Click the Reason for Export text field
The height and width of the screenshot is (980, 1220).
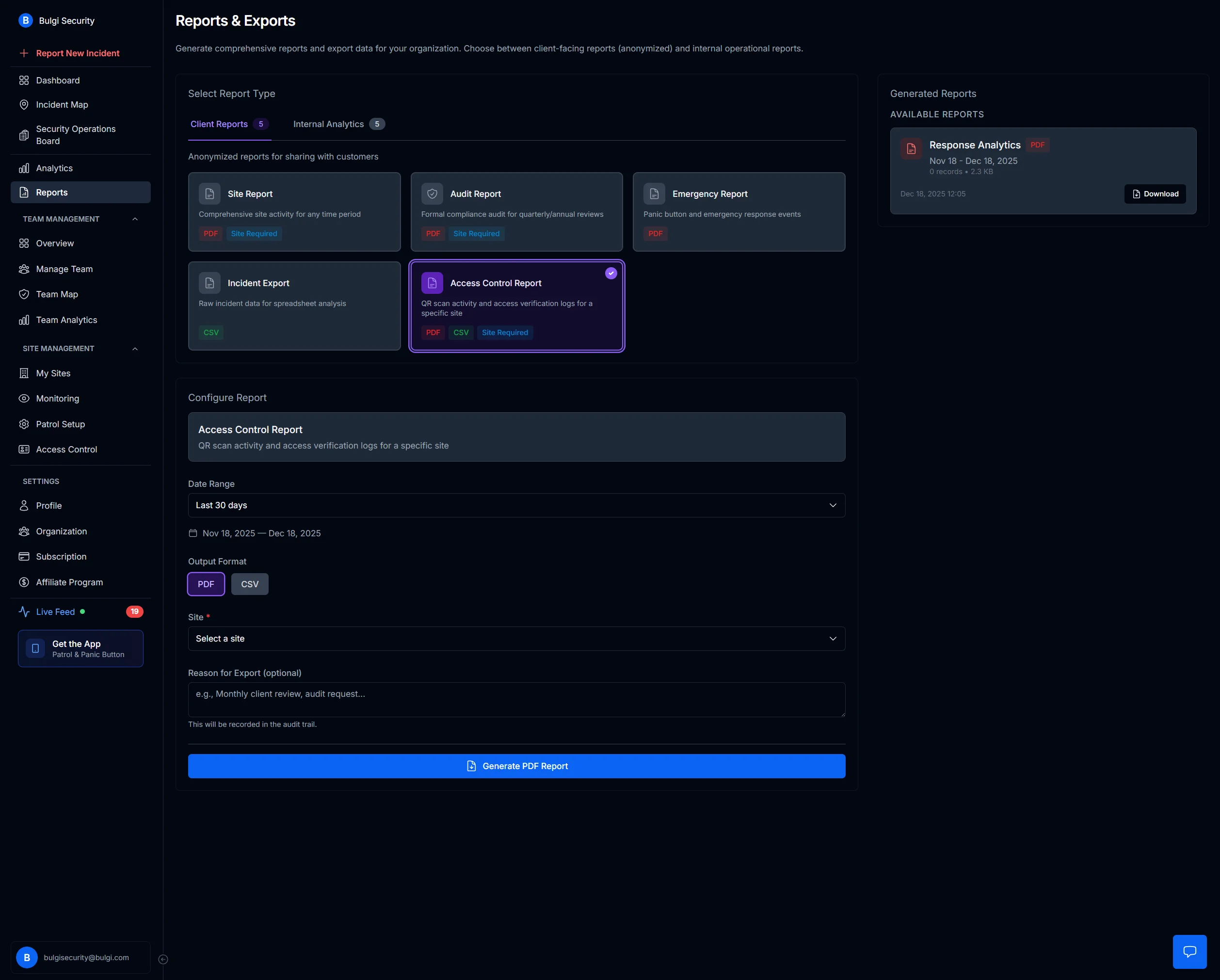pos(516,699)
